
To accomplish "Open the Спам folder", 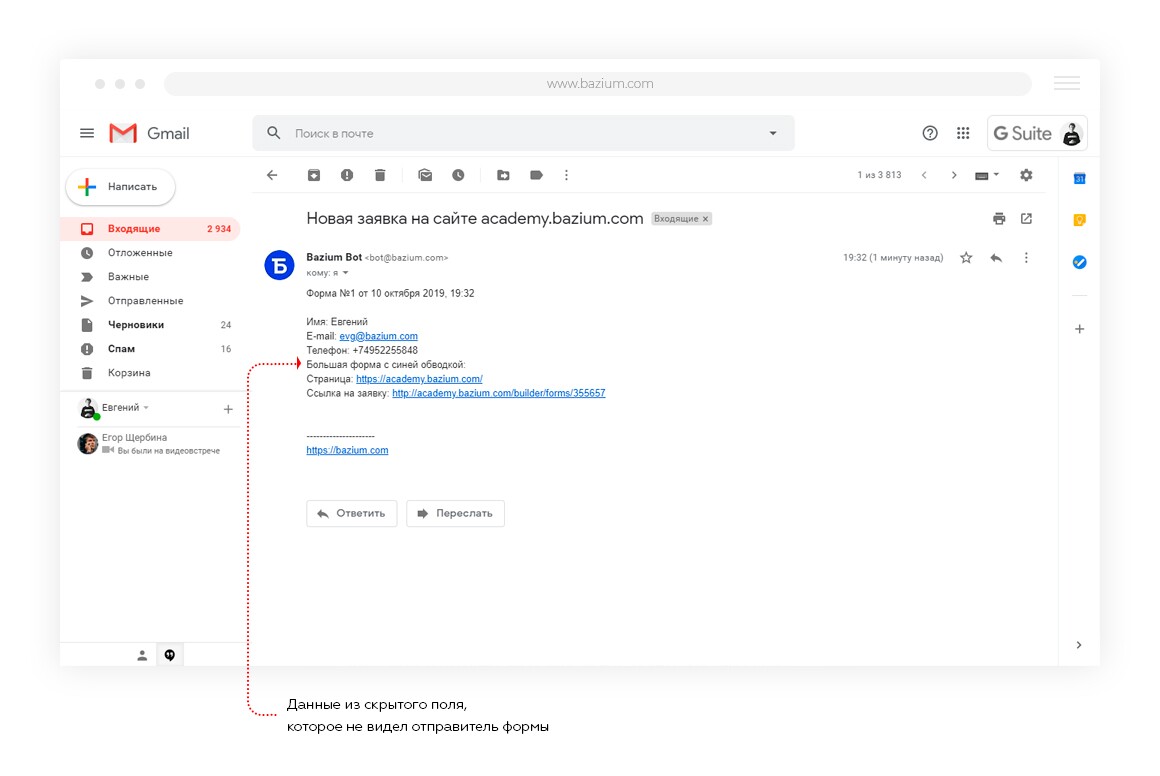I will click(x=150, y=348).
